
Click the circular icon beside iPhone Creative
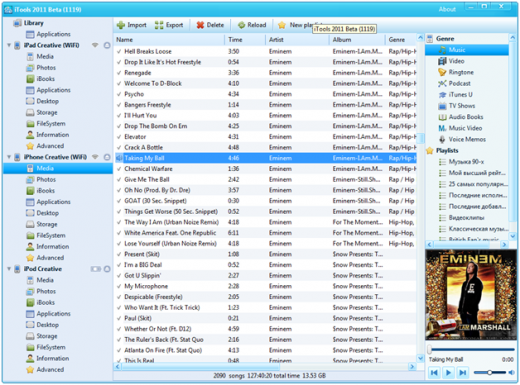107,157
